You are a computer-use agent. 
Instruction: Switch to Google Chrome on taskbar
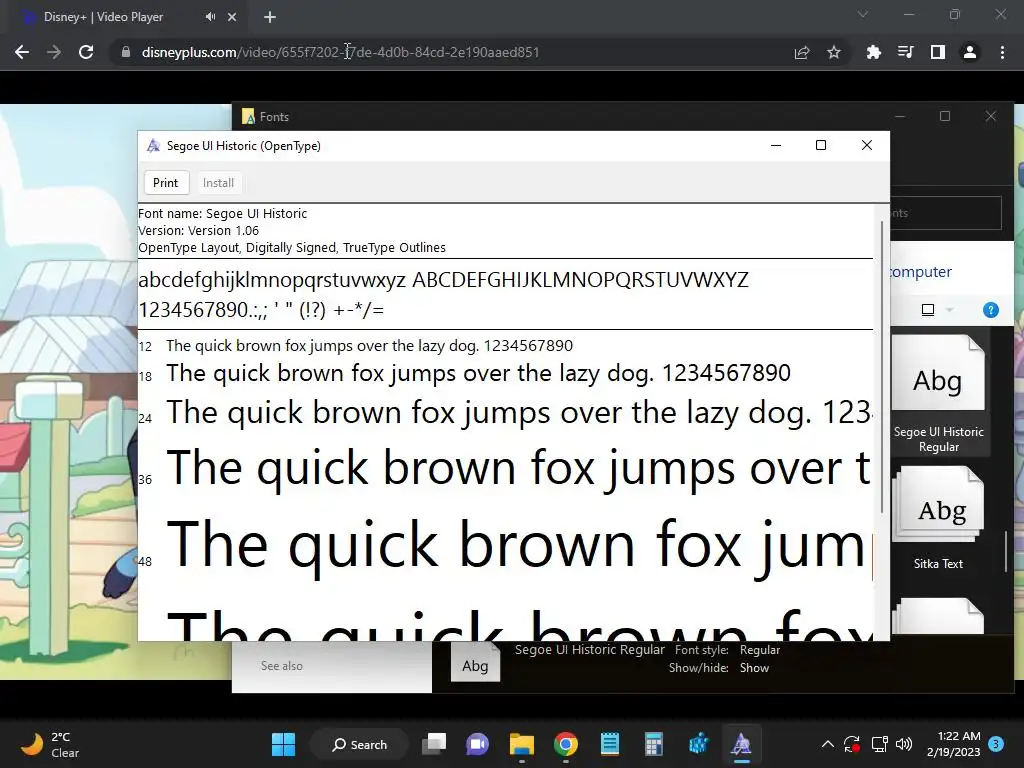pos(566,744)
